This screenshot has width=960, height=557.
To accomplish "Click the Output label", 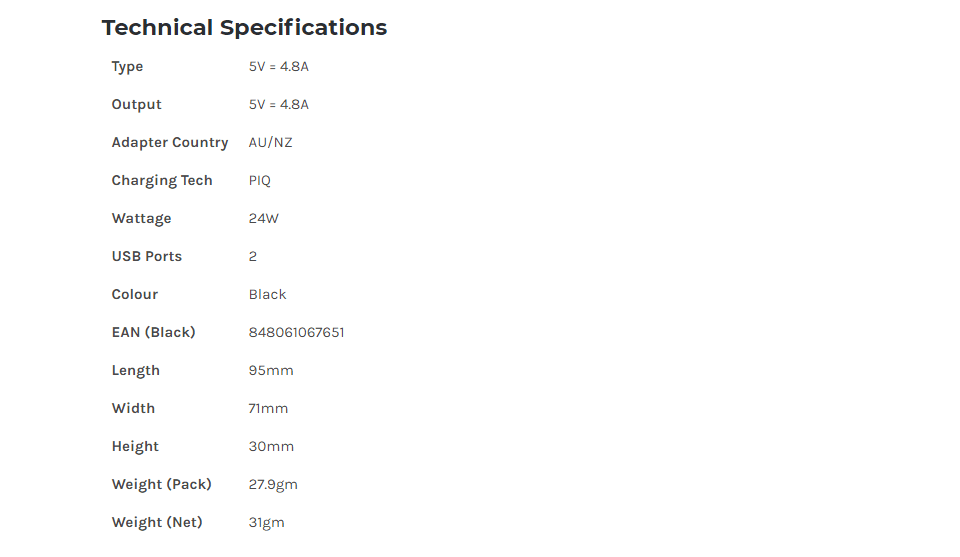I will (x=137, y=105).
